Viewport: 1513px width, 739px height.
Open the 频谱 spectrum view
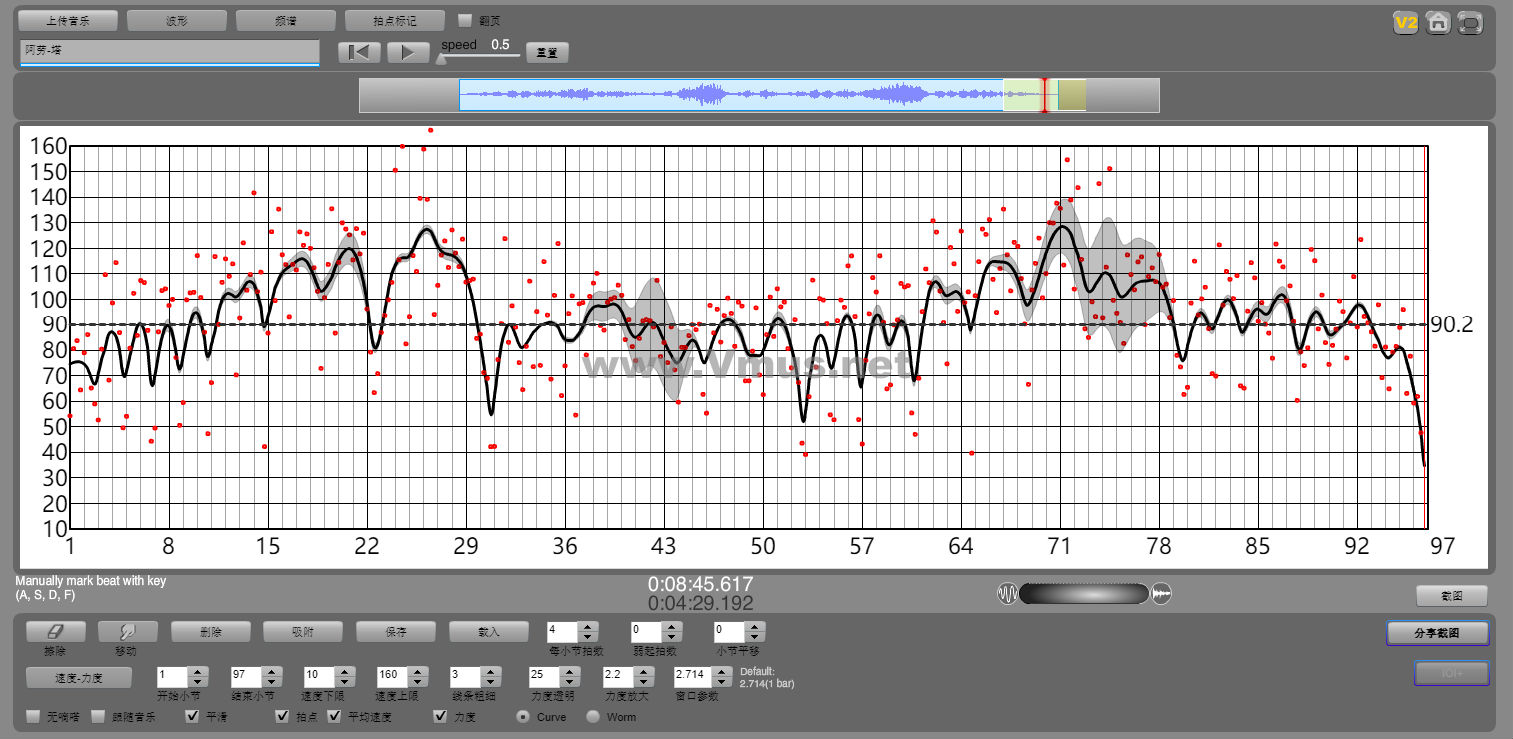[x=286, y=21]
